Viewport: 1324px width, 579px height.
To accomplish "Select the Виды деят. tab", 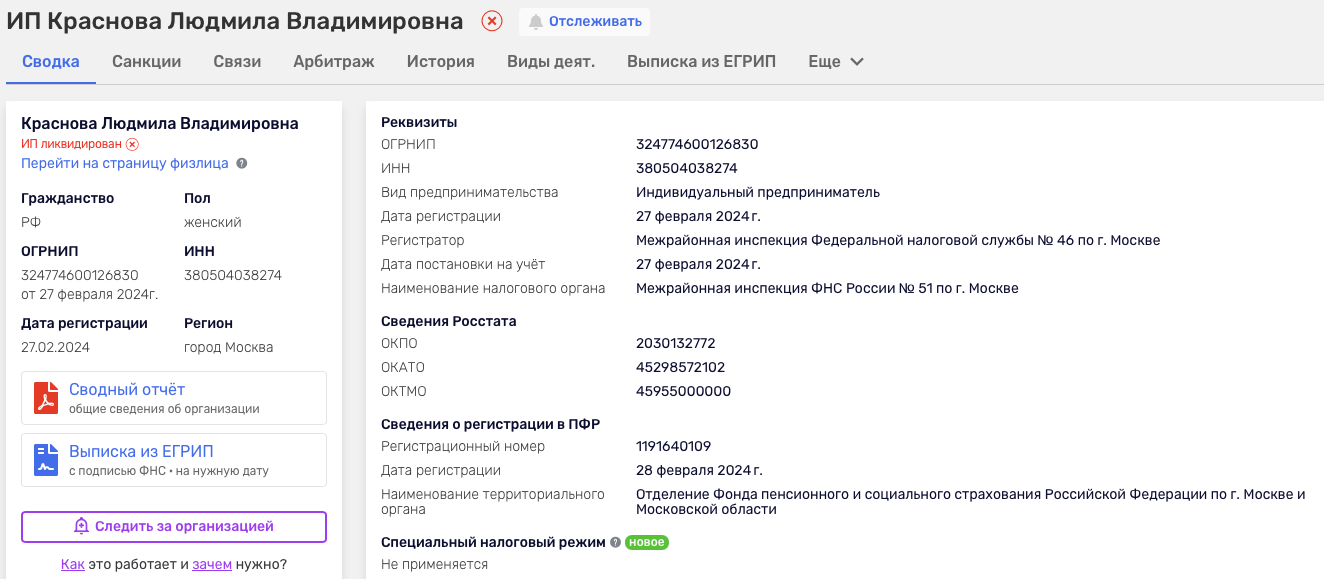I will [550, 61].
